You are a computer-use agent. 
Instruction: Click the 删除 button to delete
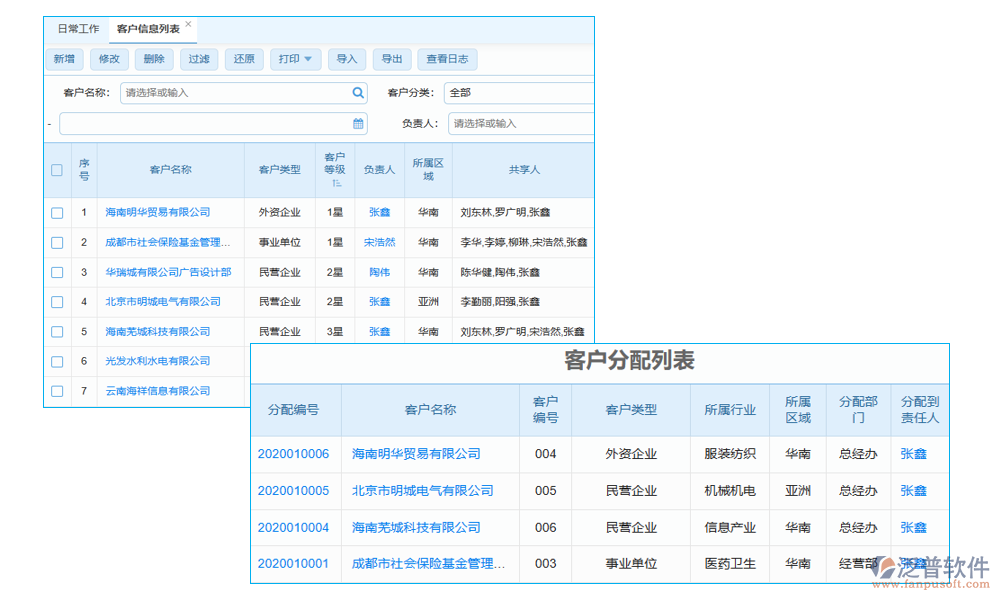pyautogui.click(x=154, y=59)
